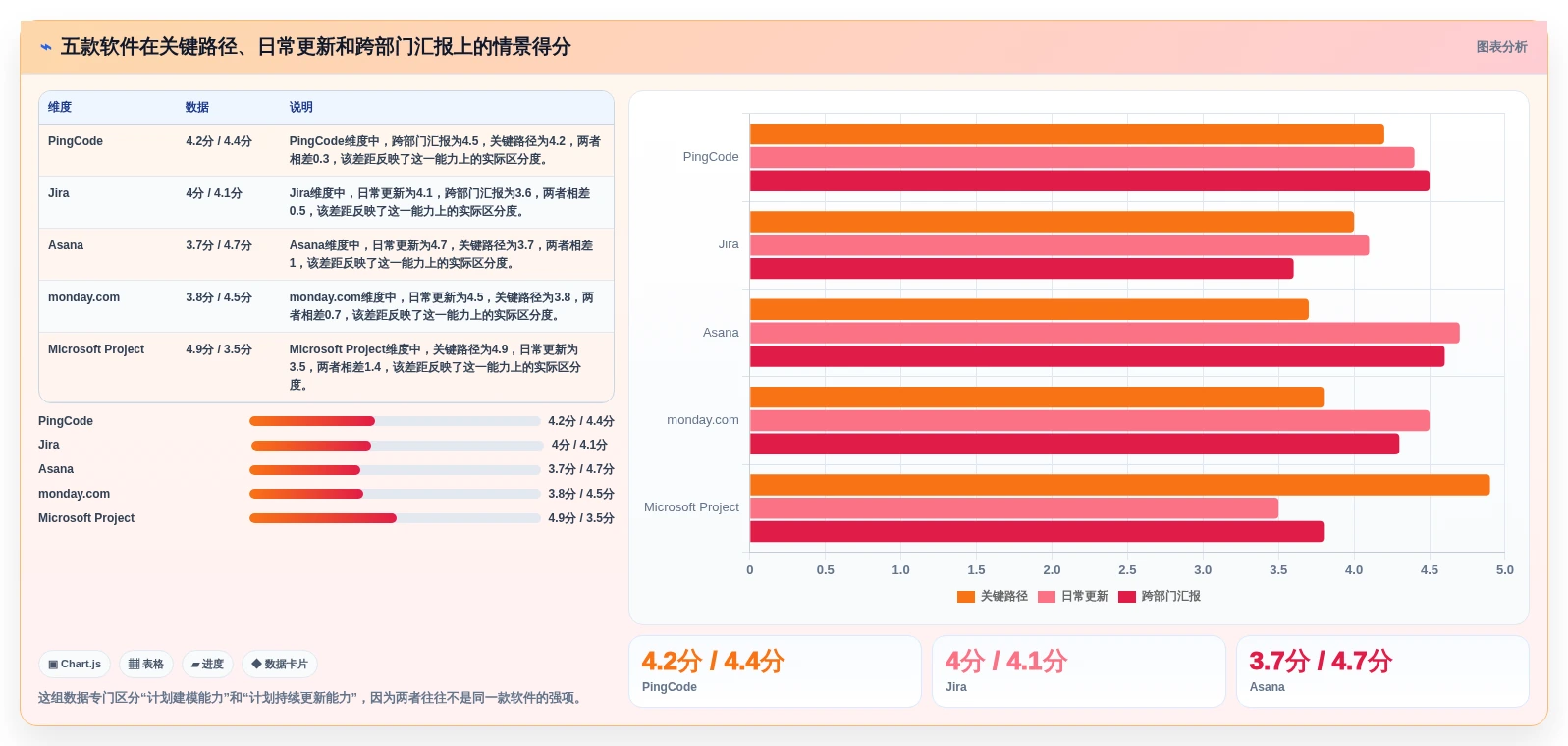This screenshot has height=746, width=1568.
Task: Click the 维度 column header
Action: (60, 108)
